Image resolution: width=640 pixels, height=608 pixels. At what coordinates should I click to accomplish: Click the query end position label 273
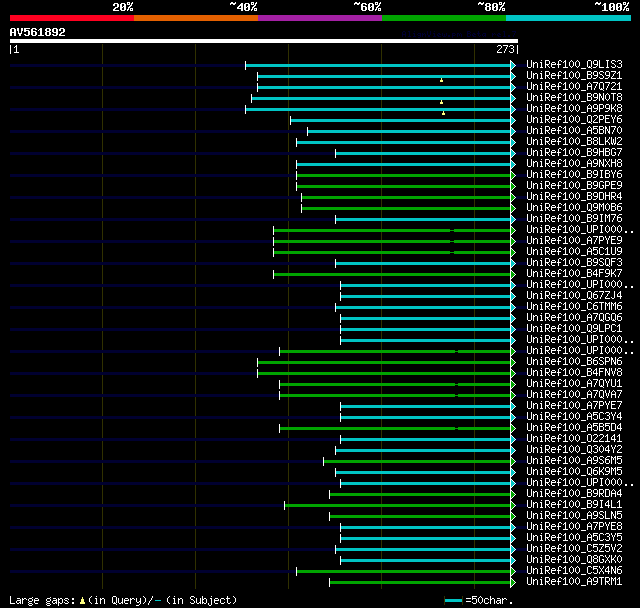coord(505,49)
